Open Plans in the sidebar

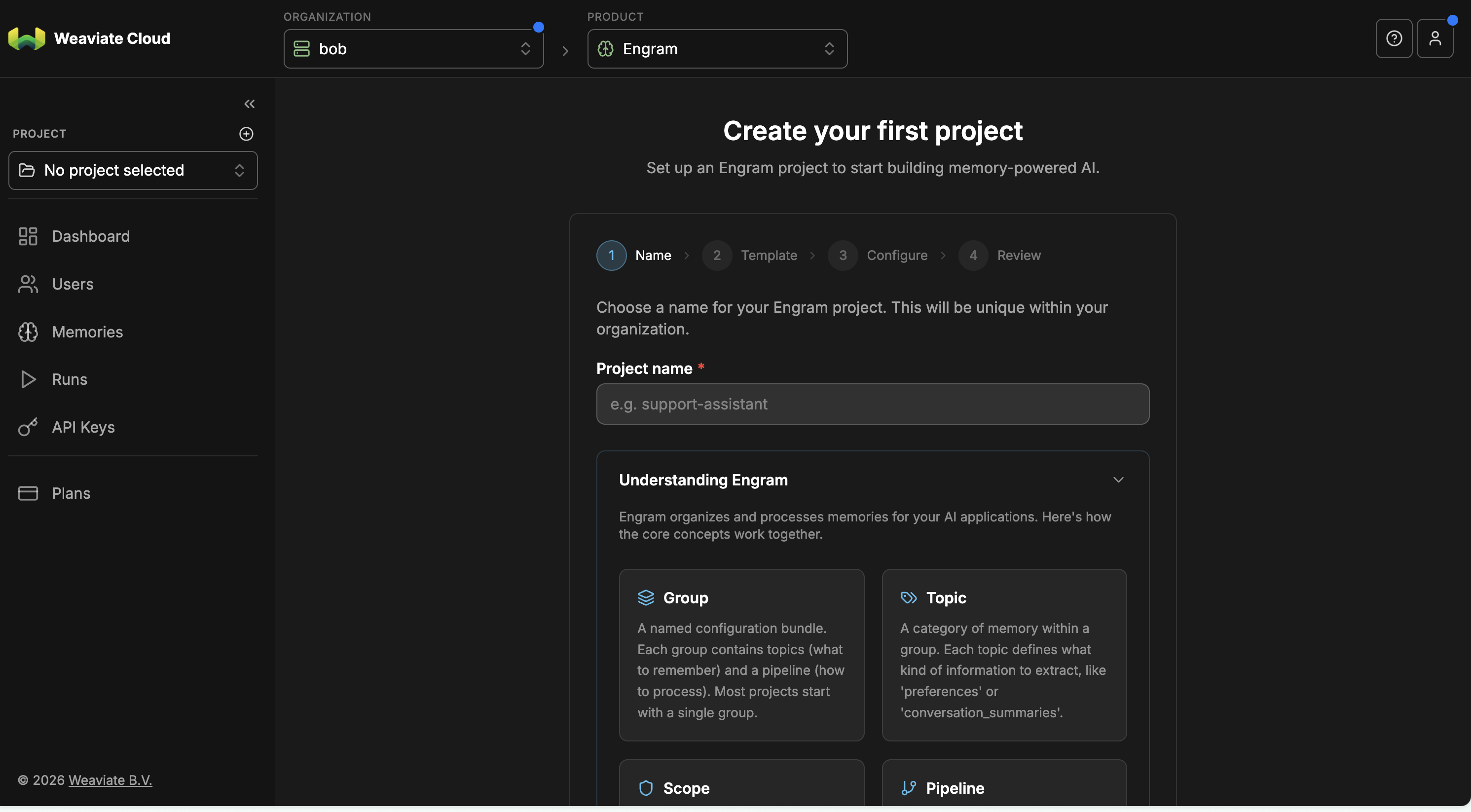[133, 493]
